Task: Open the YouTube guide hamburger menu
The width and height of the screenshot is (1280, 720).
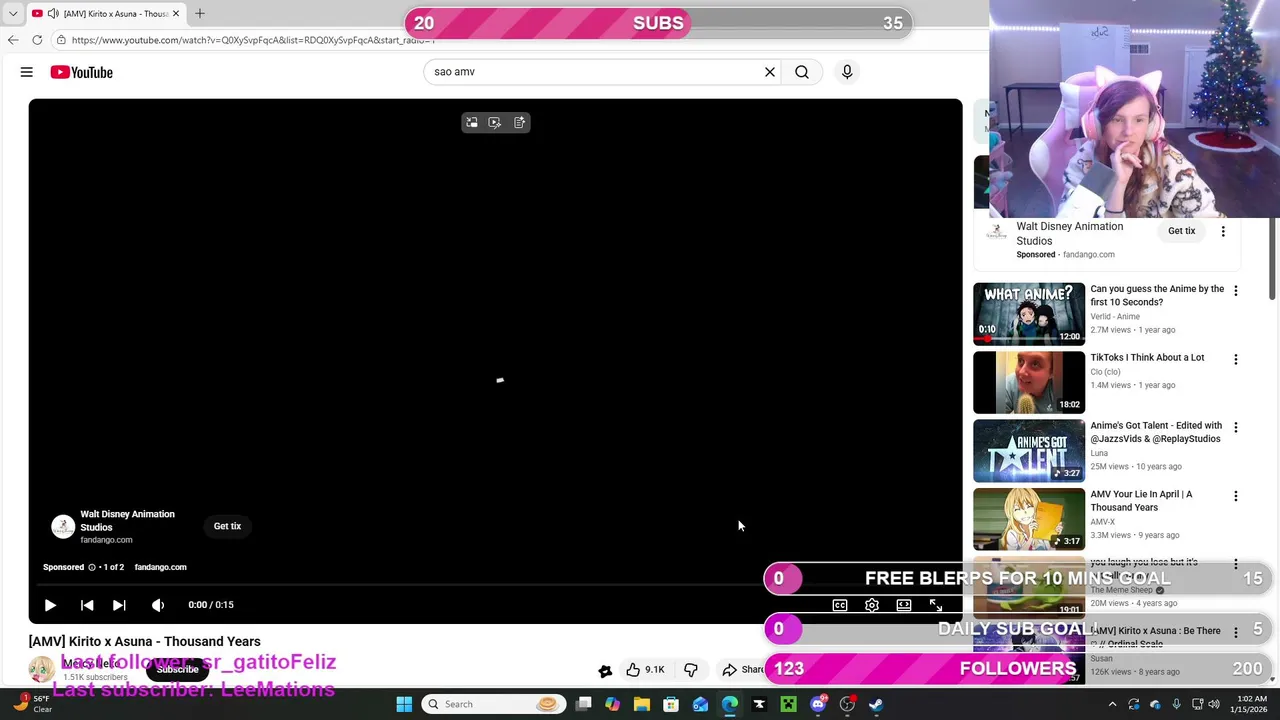Action: [x=27, y=72]
